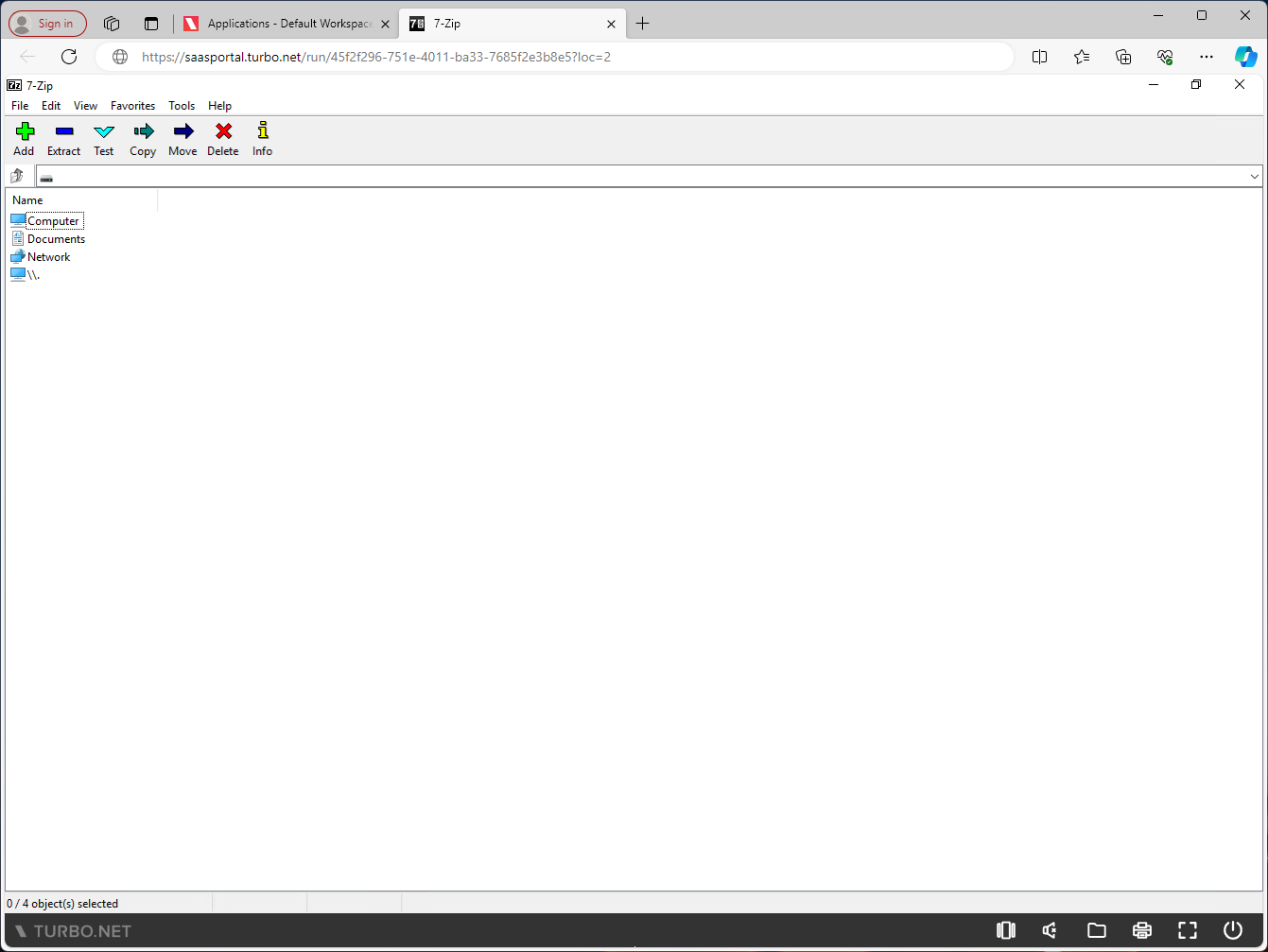Open the path combo box dropdown
1268x952 pixels.
[1255, 176]
